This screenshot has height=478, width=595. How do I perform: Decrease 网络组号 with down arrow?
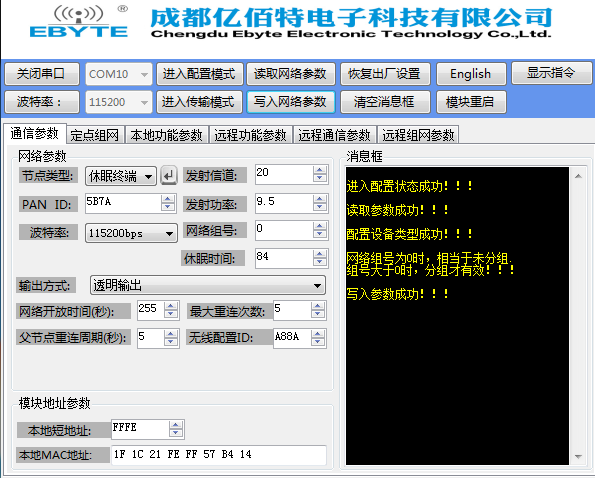[x=320, y=234]
